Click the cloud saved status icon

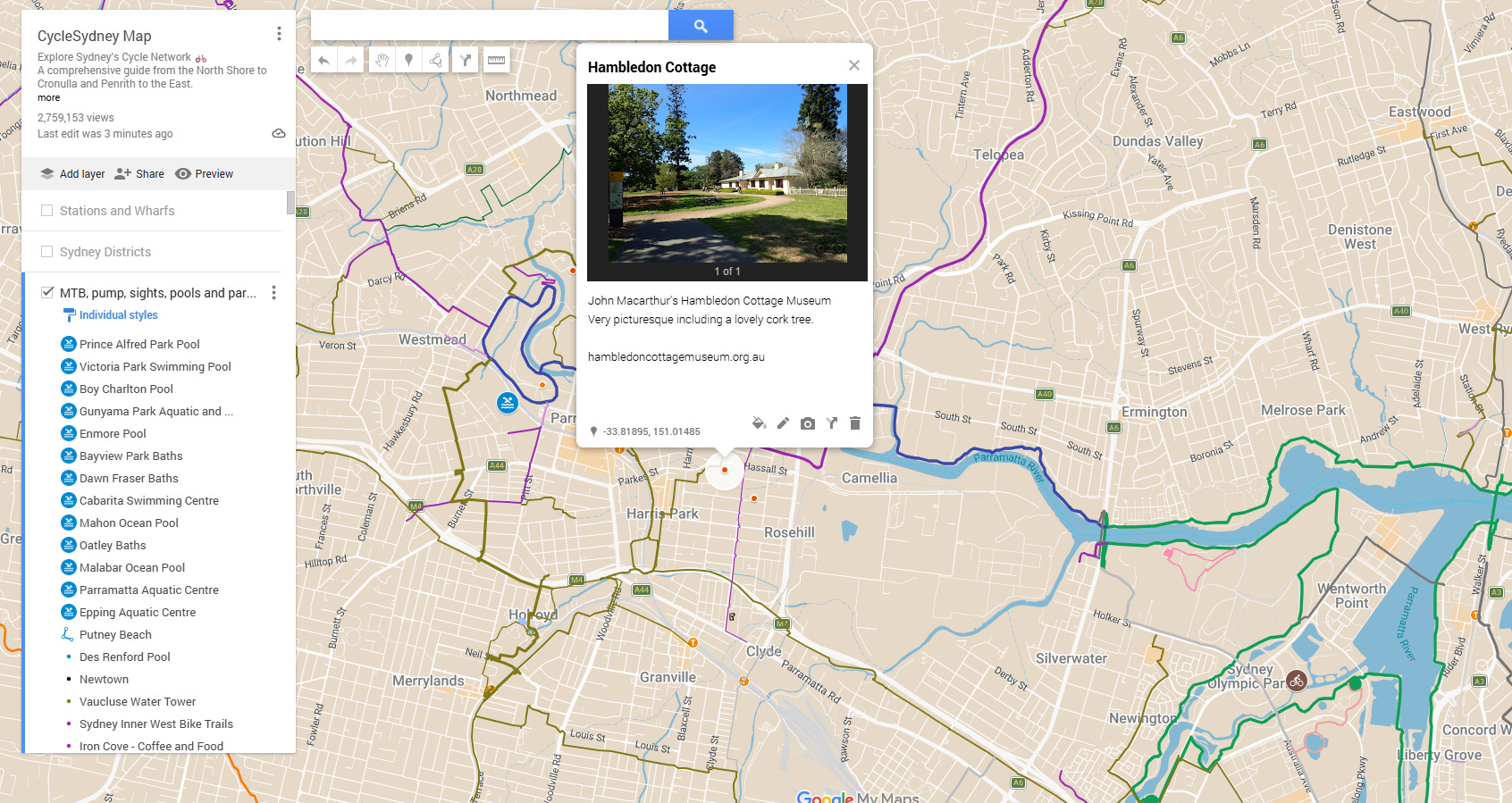point(279,133)
